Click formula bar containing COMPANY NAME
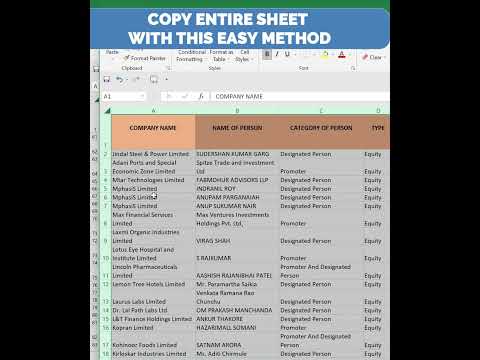480x360 pixels. coord(300,96)
